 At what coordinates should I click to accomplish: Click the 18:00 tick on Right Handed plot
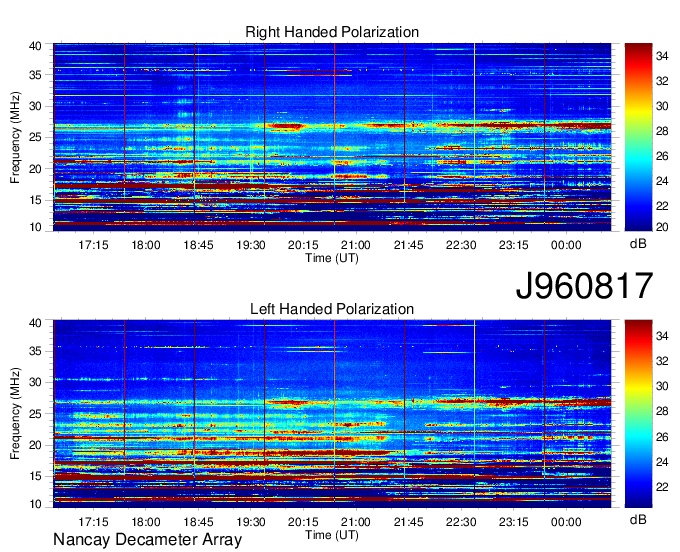[x=146, y=245]
